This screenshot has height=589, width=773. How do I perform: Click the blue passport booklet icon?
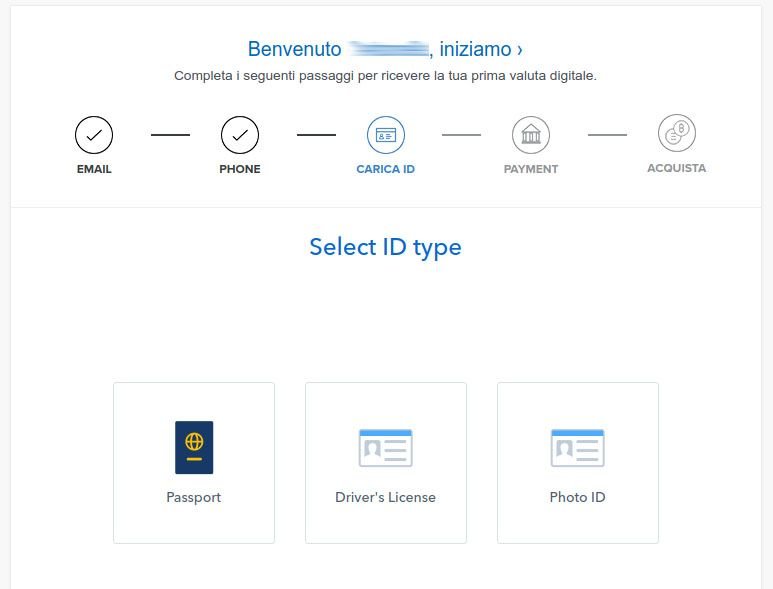194,447
